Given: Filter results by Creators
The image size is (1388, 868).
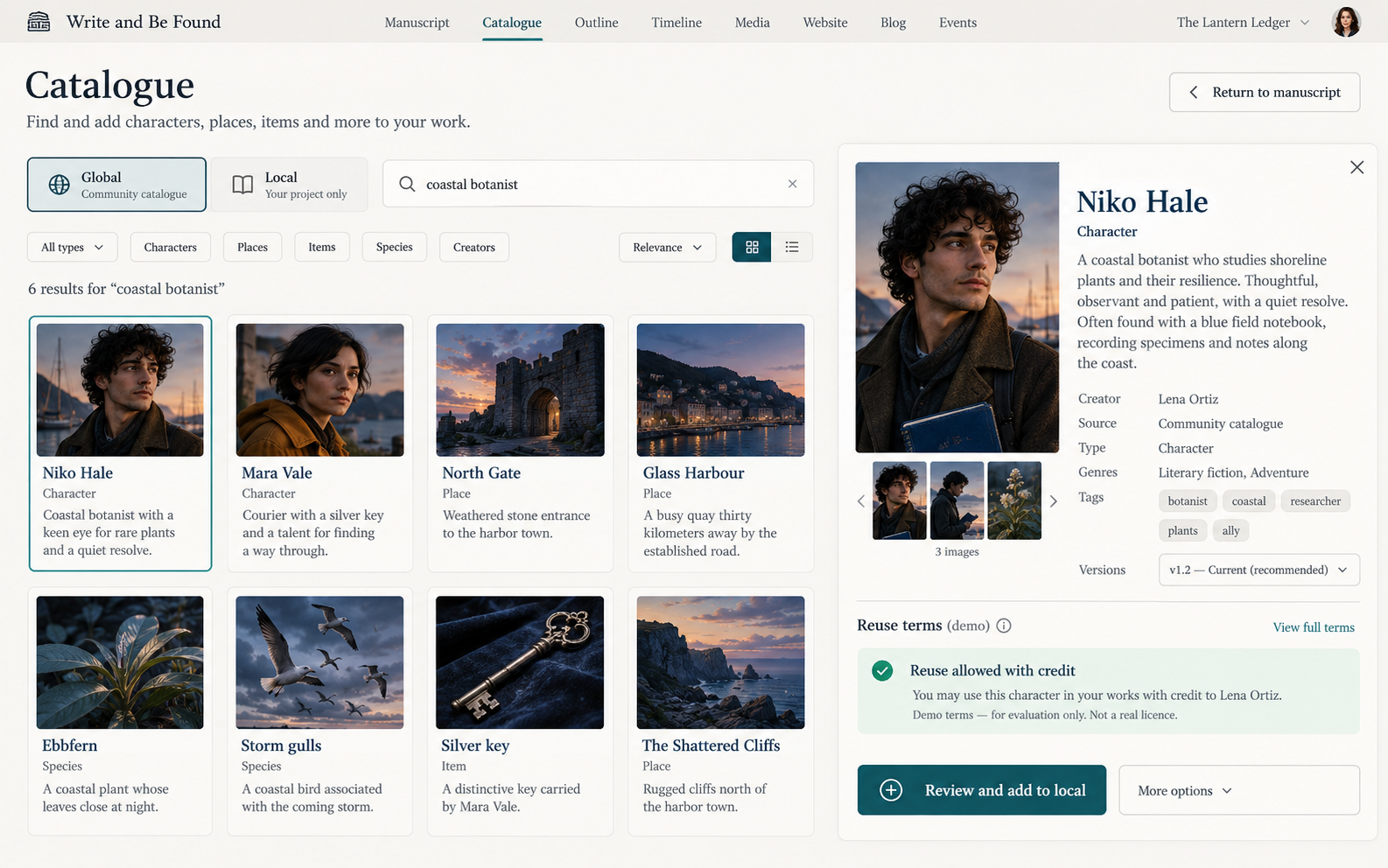Looking at the screenshot, I should 474,248.
